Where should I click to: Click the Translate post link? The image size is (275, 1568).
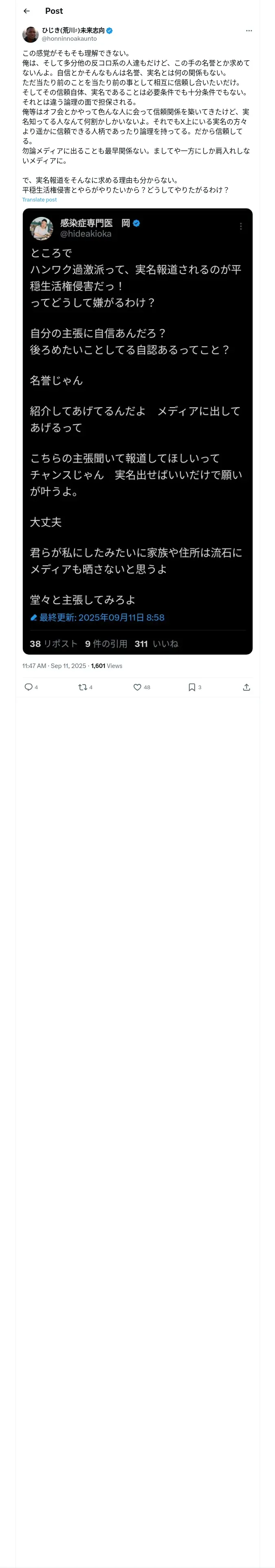click(x=40, y=199)
